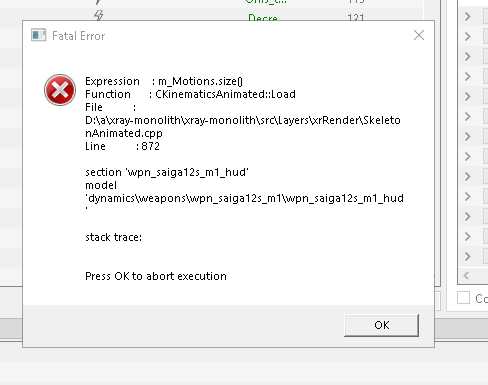Screen dimensions: 488x385
Task: Click the Expression m_Motions.size() error line
Action: coord(164,81)
